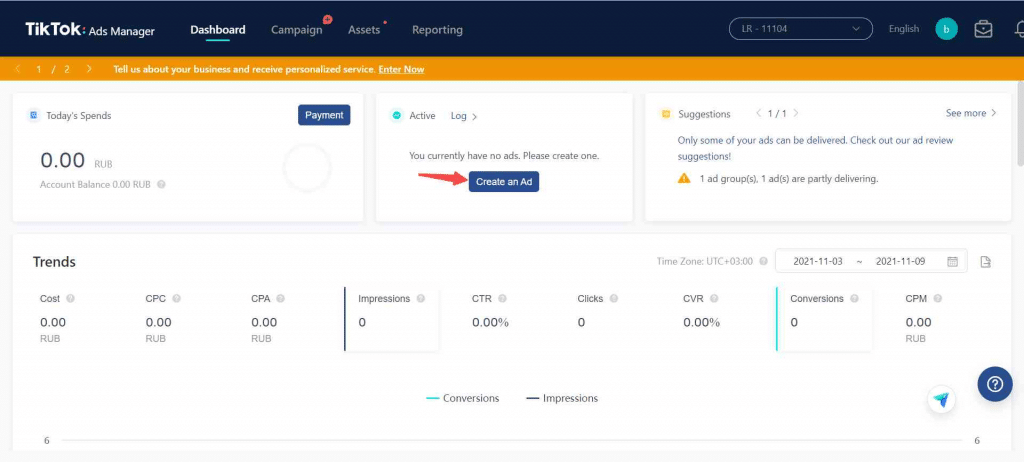Screen dimensions: 1024x462
Task: Click the Trends heading
Action: [54, 262]
